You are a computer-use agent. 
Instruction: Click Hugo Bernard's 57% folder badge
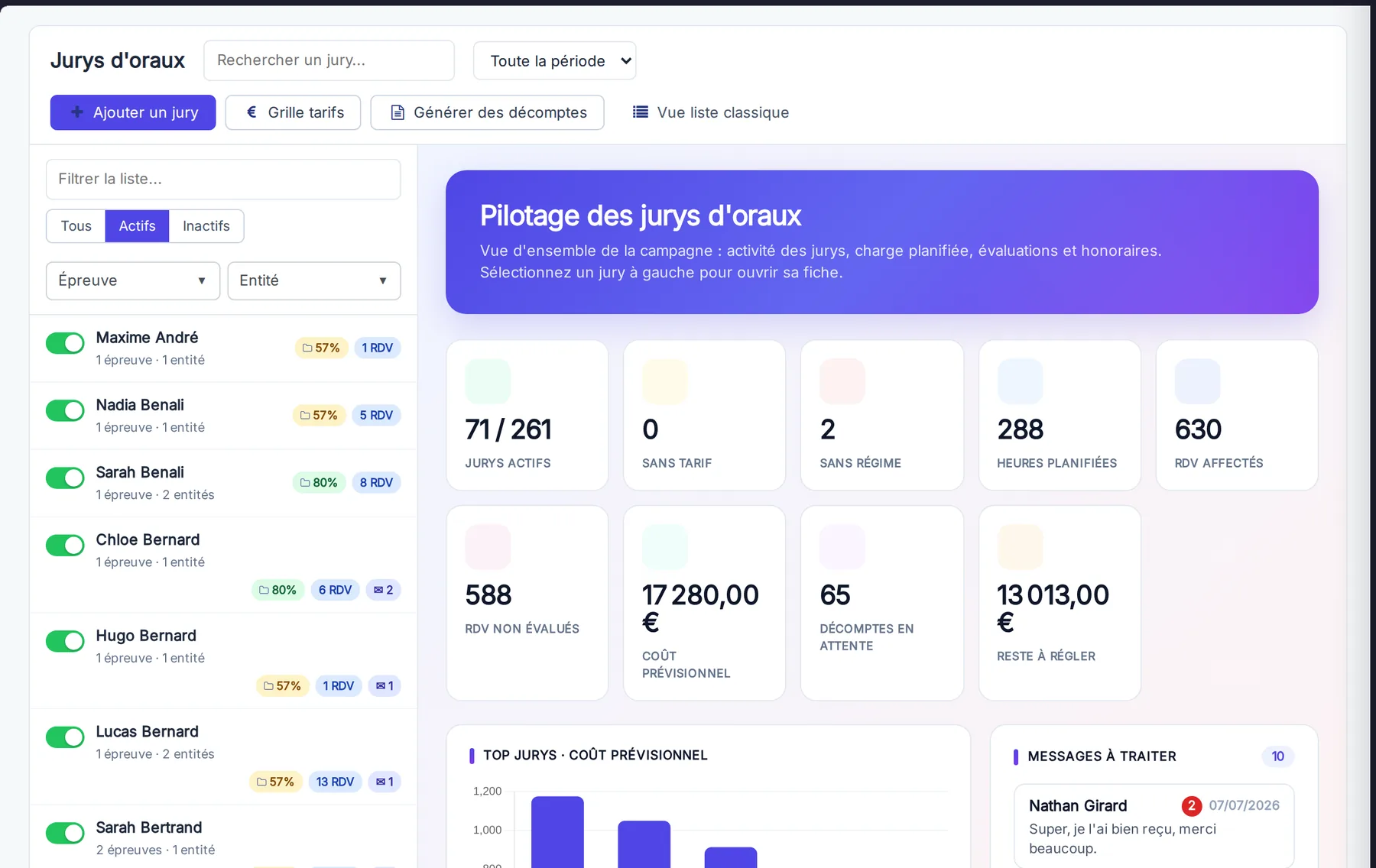(283, 685)
